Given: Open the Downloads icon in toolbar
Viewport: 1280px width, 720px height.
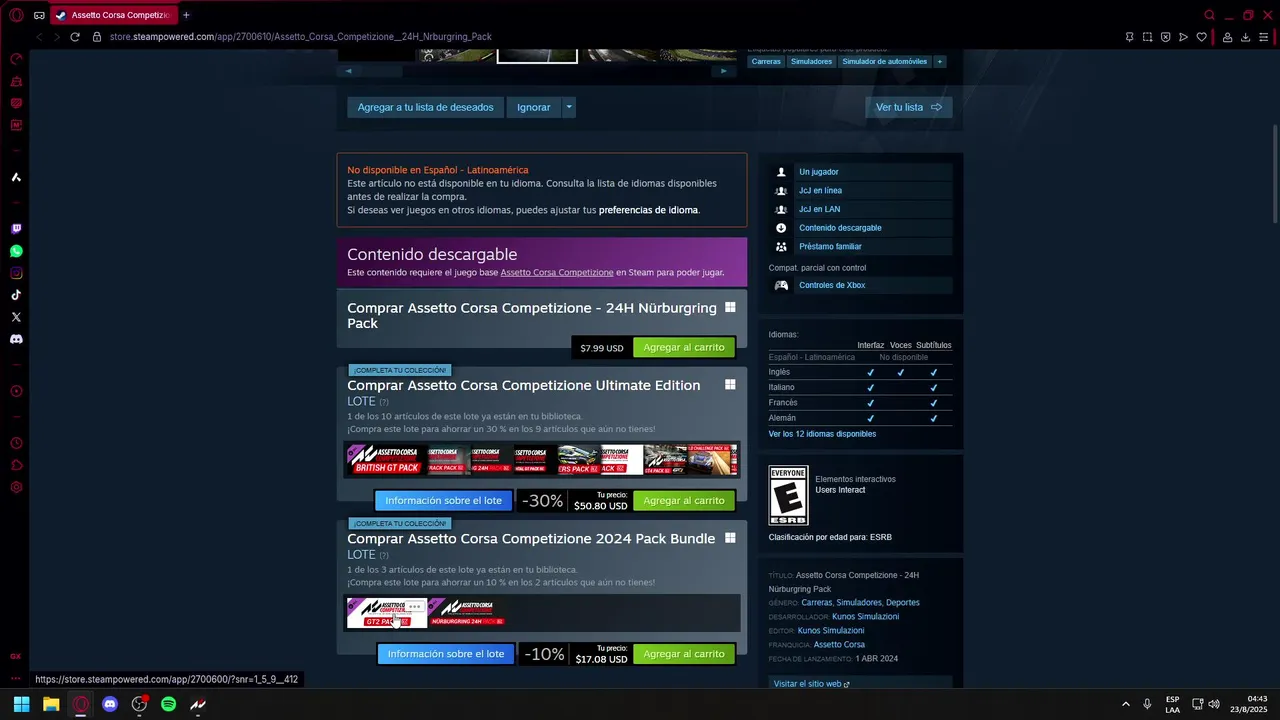Looking at the screenshot, I should pyautogui.click(x=1245, y=37).
